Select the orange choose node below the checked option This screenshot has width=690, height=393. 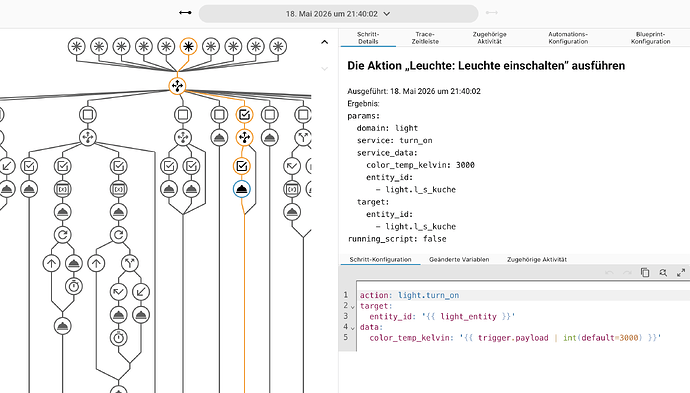point(244,137)
